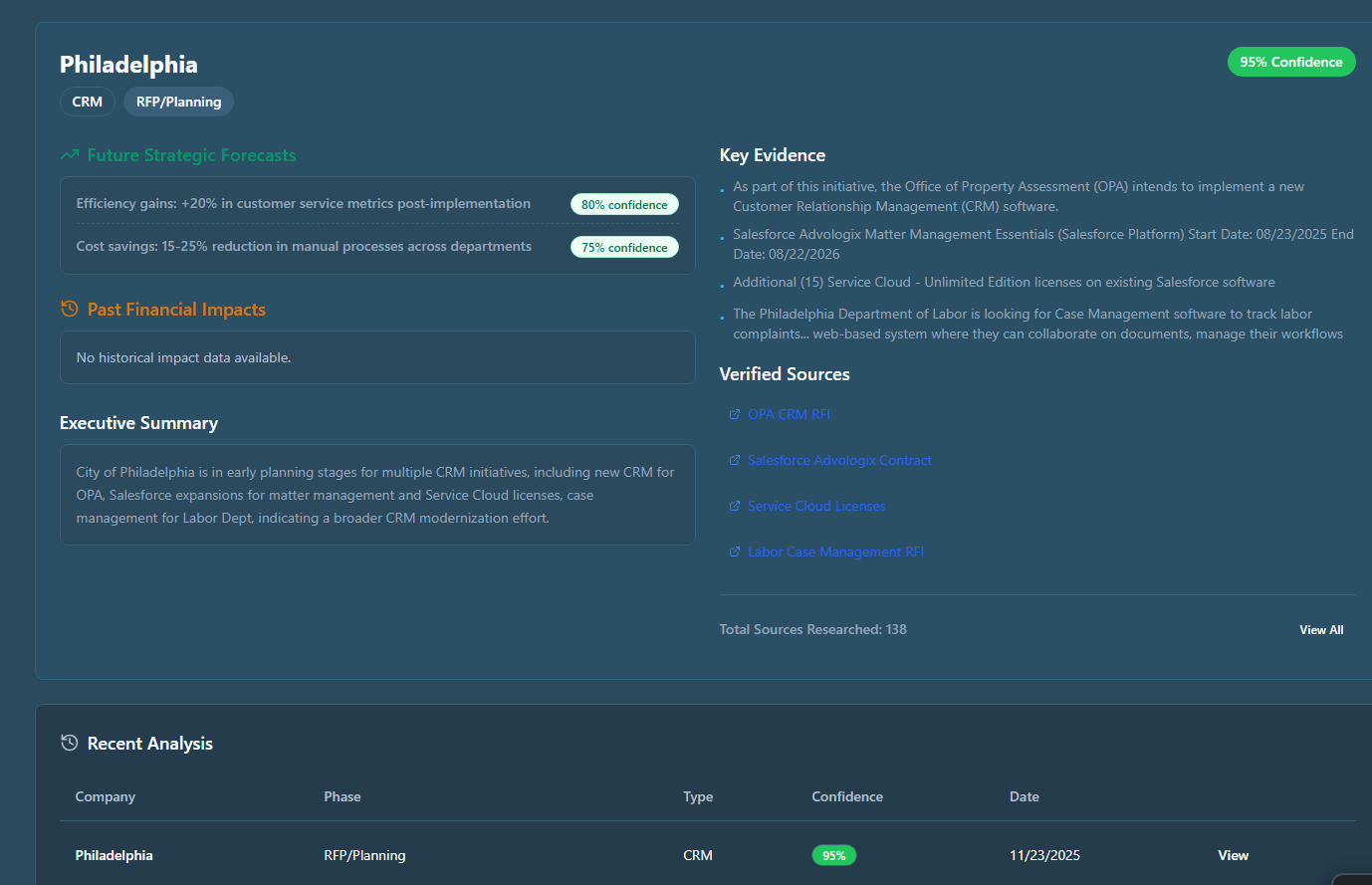The image size is (1372, 885).
Task: Click the RFP/Planning tag chip
Action: [x=179, y=102]
